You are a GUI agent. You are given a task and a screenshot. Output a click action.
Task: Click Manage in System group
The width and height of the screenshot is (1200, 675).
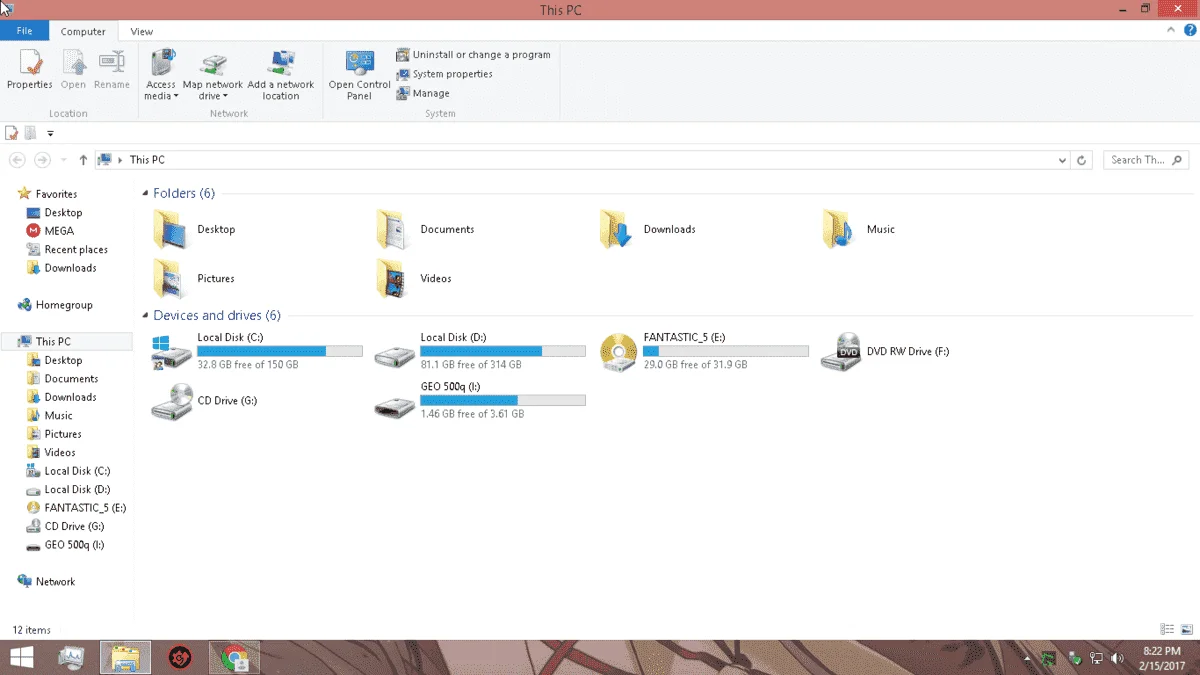click(423, 93)
